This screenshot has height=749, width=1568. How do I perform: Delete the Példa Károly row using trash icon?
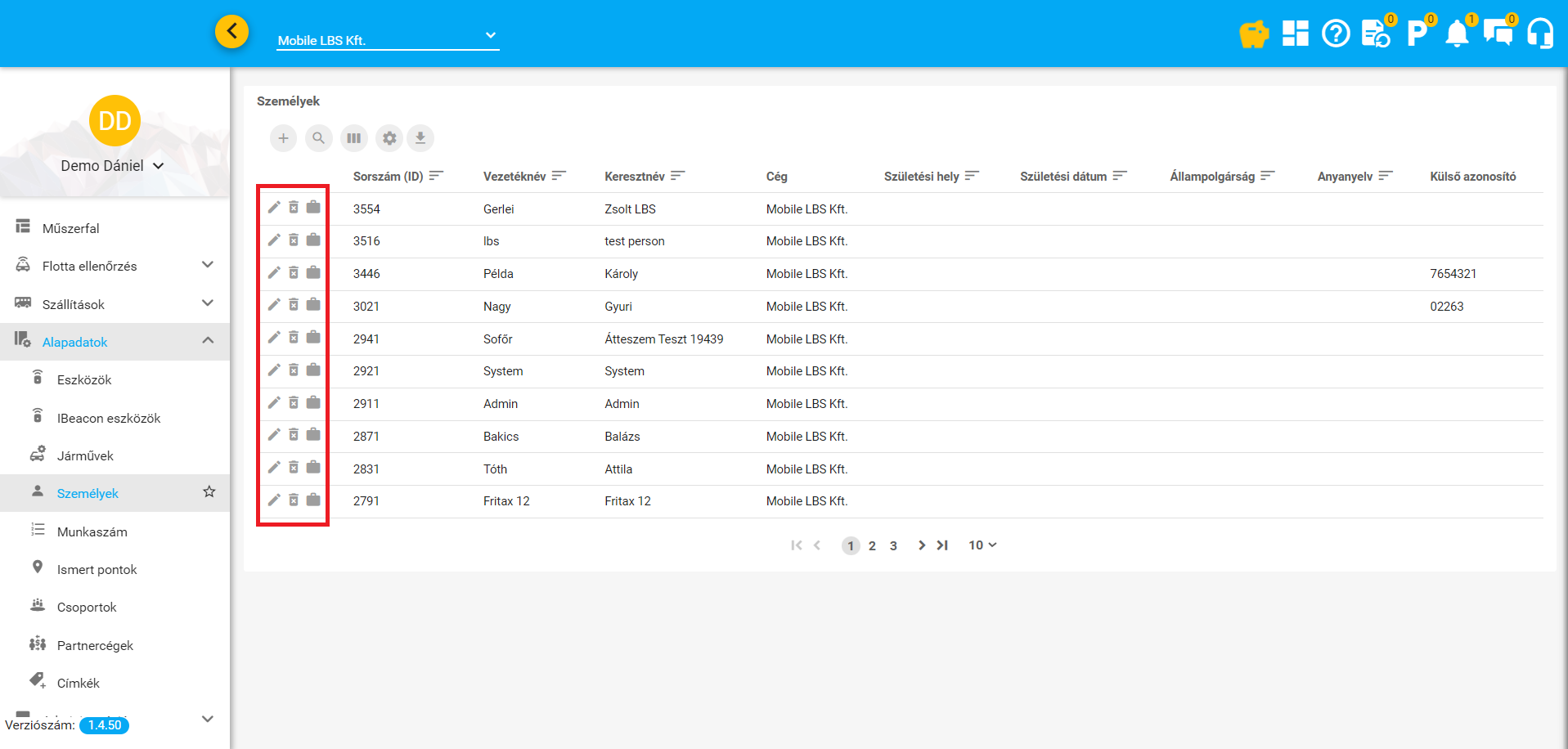click(x=294, y=273)
